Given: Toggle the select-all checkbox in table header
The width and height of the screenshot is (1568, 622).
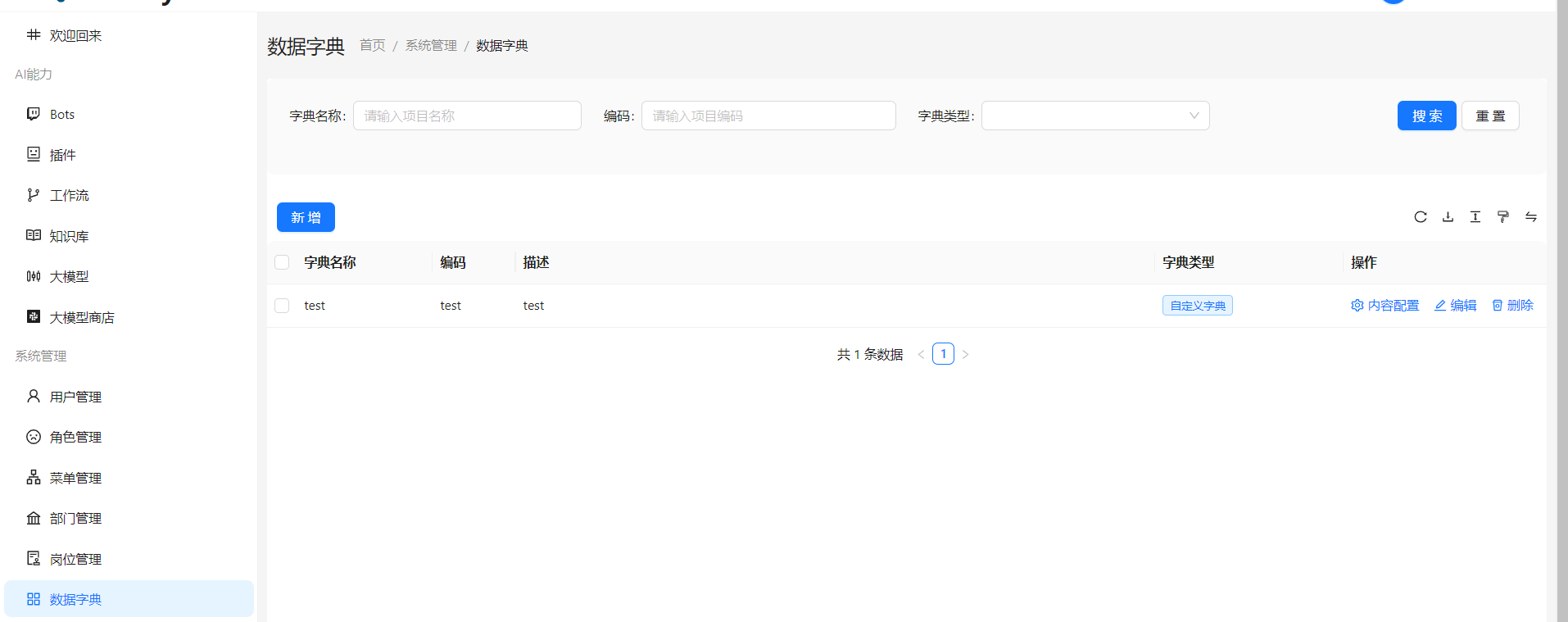Looking at the screenshot, I should click(282, 262).
